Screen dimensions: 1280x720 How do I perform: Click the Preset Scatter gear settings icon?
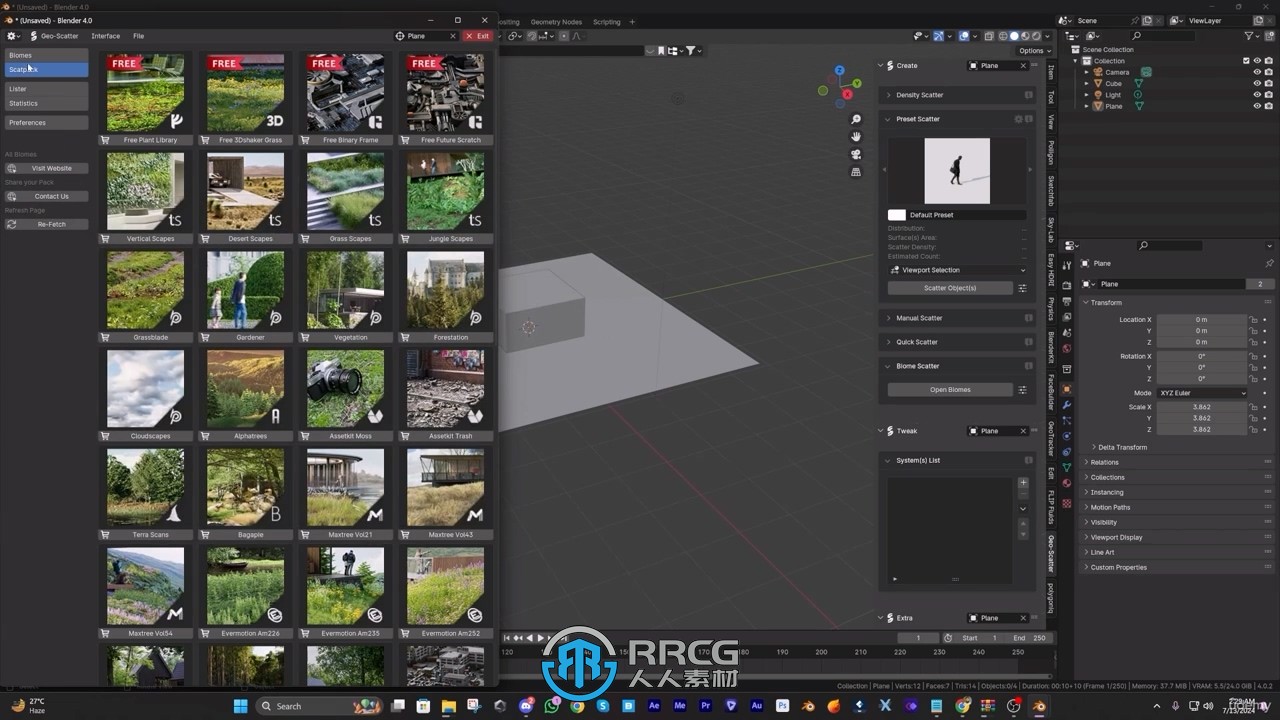(x=1019, y=119)
